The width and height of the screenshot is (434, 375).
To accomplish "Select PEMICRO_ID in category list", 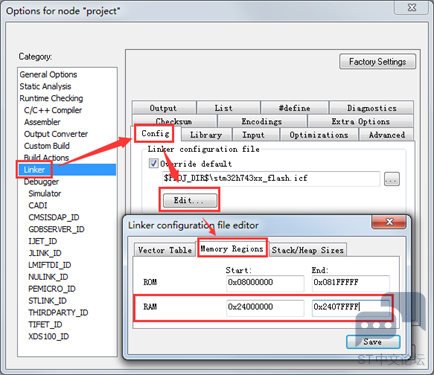I will click(52, 289).
